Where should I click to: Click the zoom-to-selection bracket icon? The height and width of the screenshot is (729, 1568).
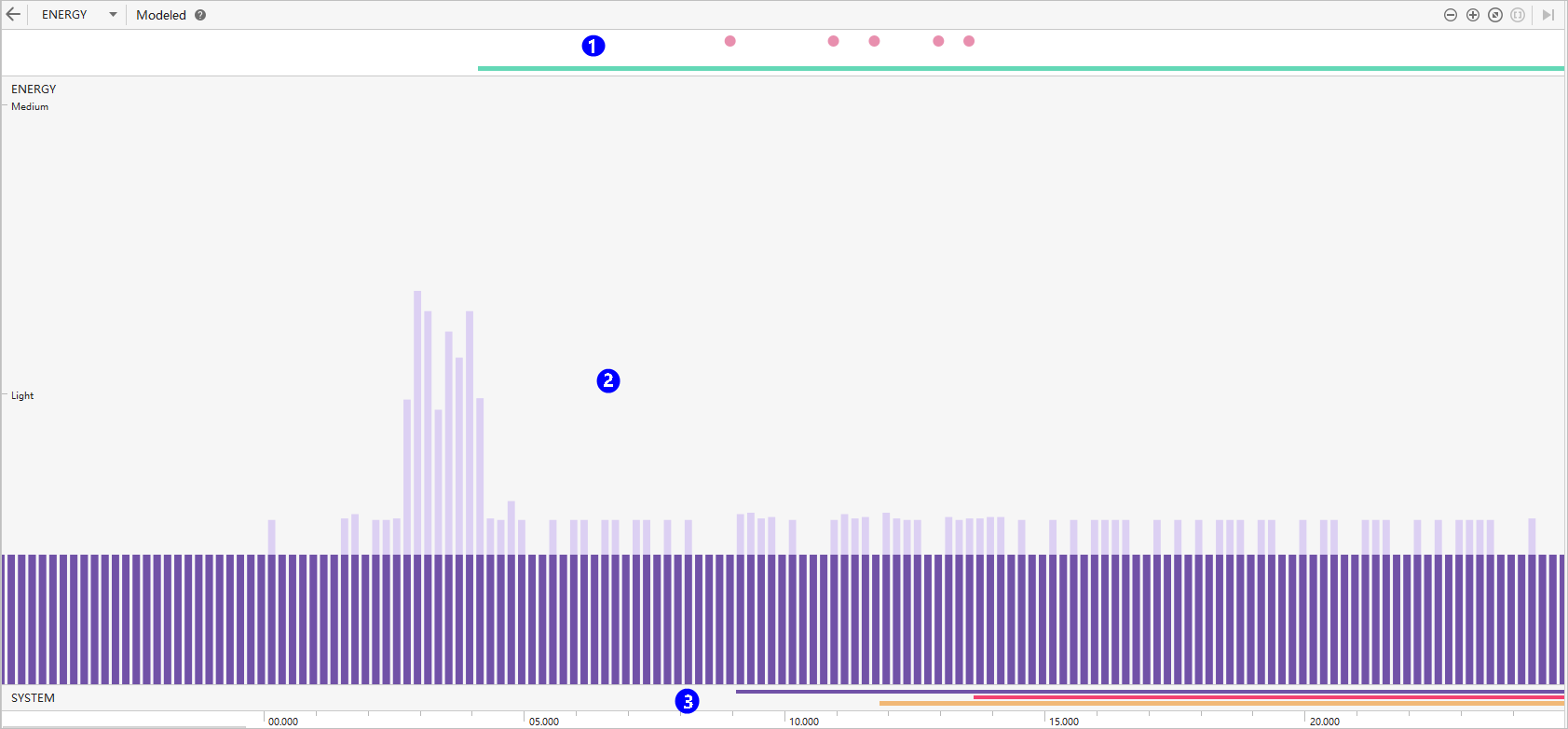click(x=1518, y=15)
